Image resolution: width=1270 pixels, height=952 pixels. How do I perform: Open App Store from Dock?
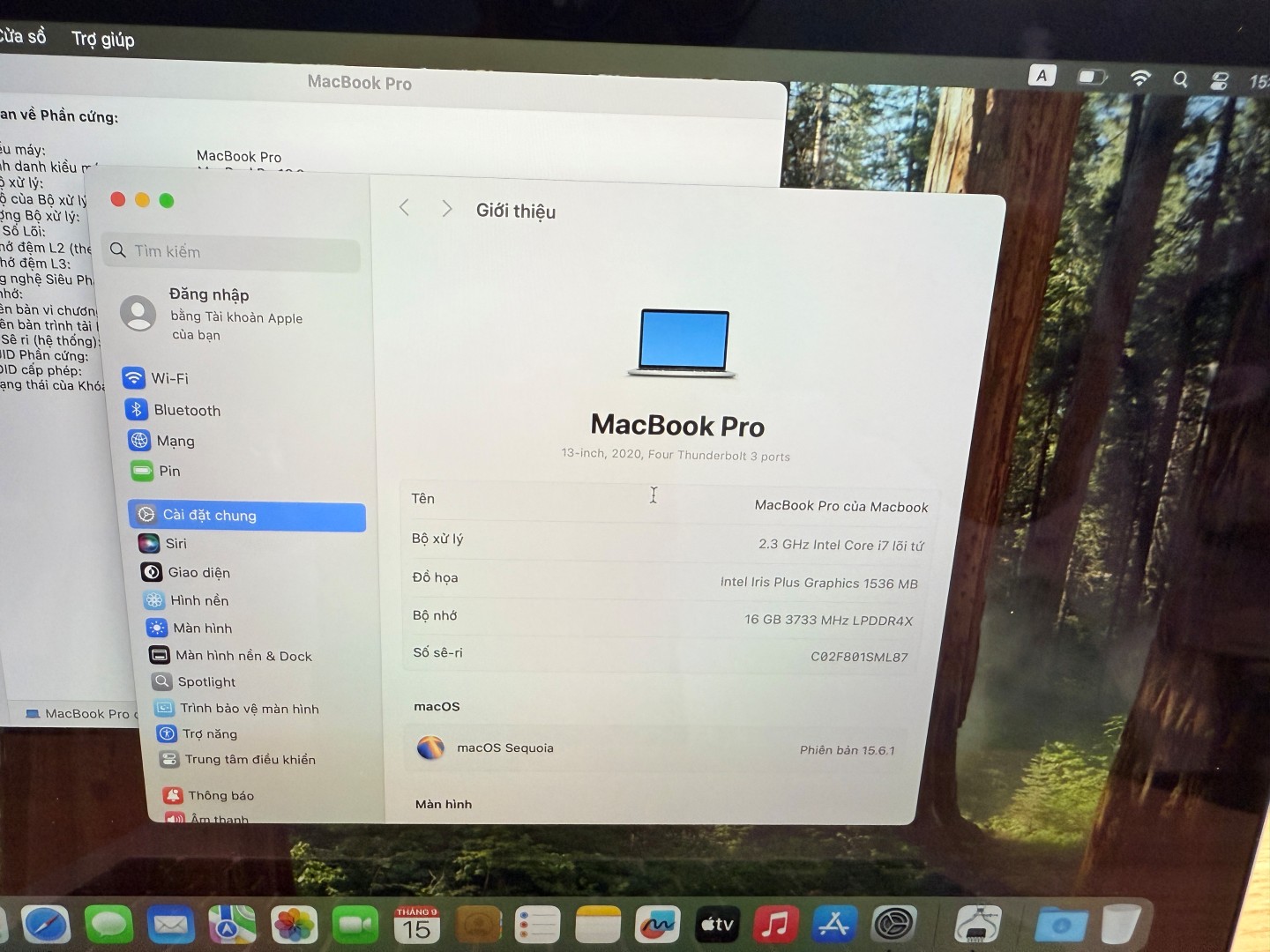[833, 925]
